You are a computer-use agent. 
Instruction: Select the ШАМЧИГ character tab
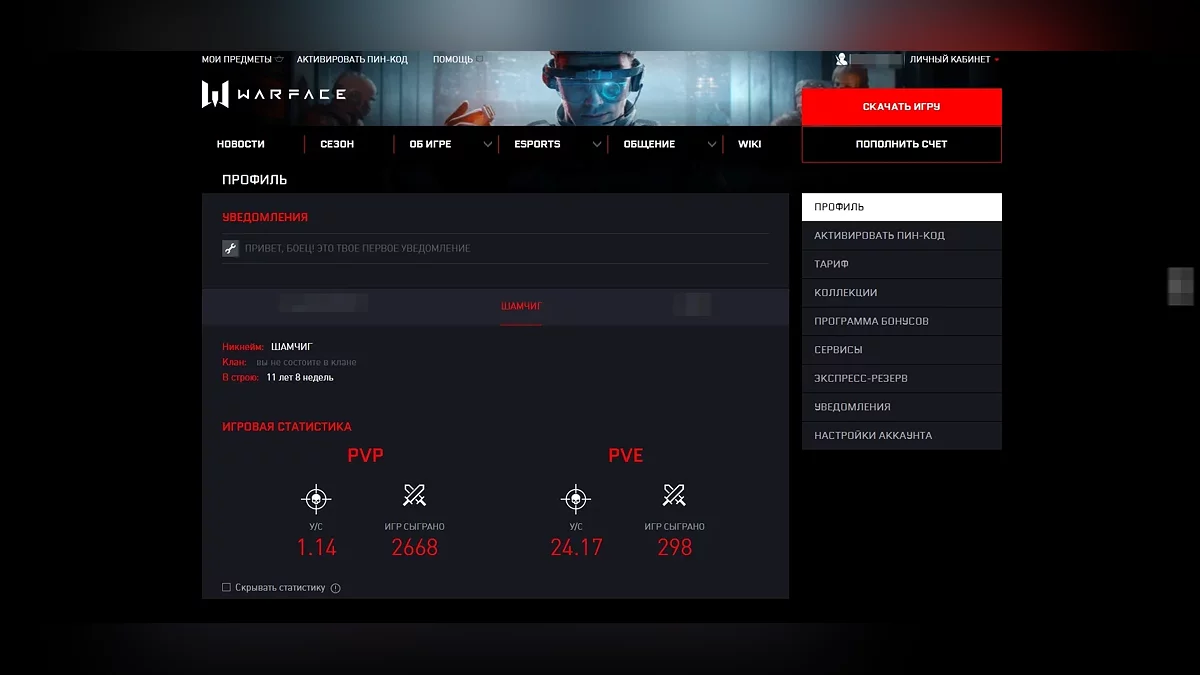click(x=521, y=306)
